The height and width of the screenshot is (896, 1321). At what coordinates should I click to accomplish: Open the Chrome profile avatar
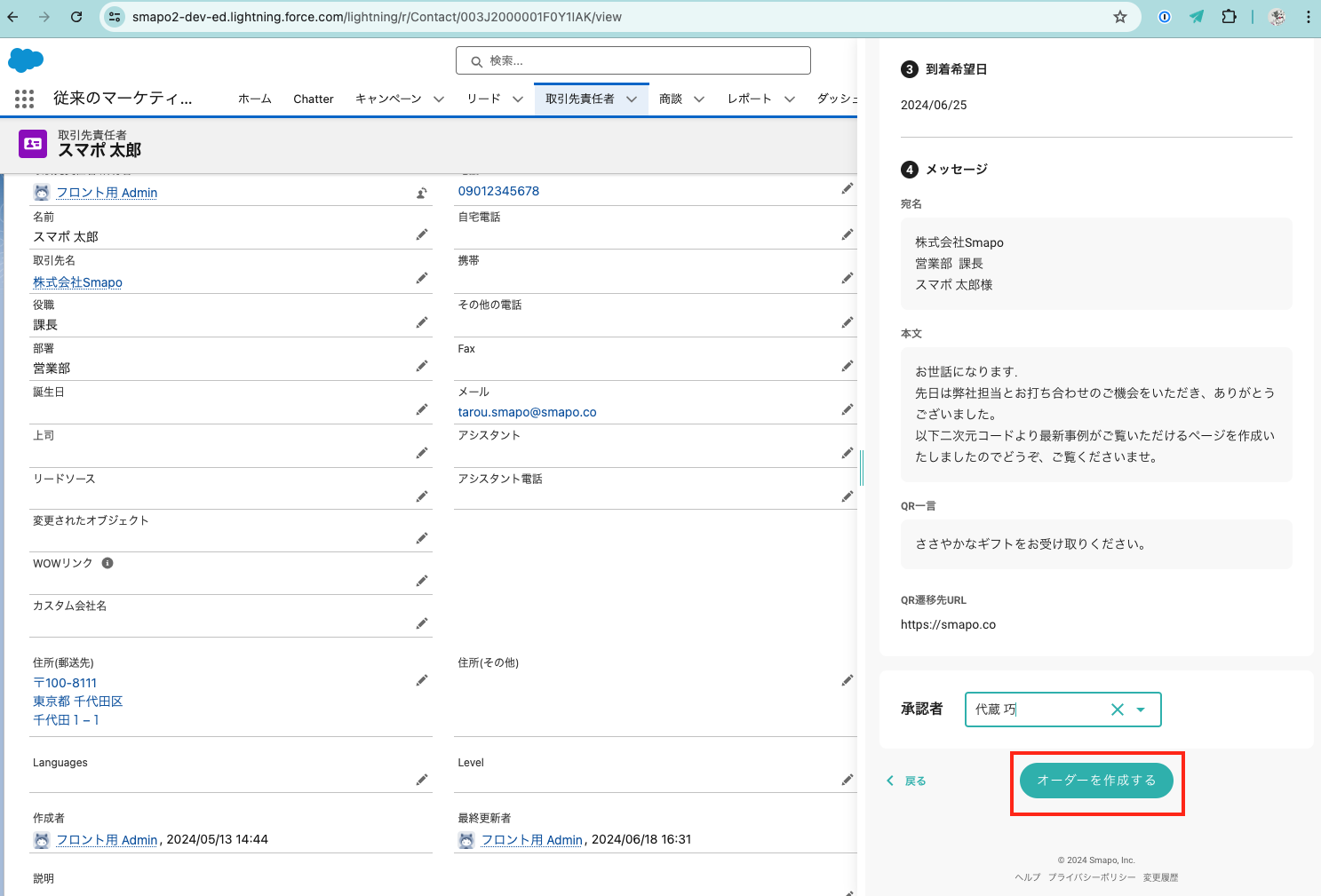click(1277, 17)
